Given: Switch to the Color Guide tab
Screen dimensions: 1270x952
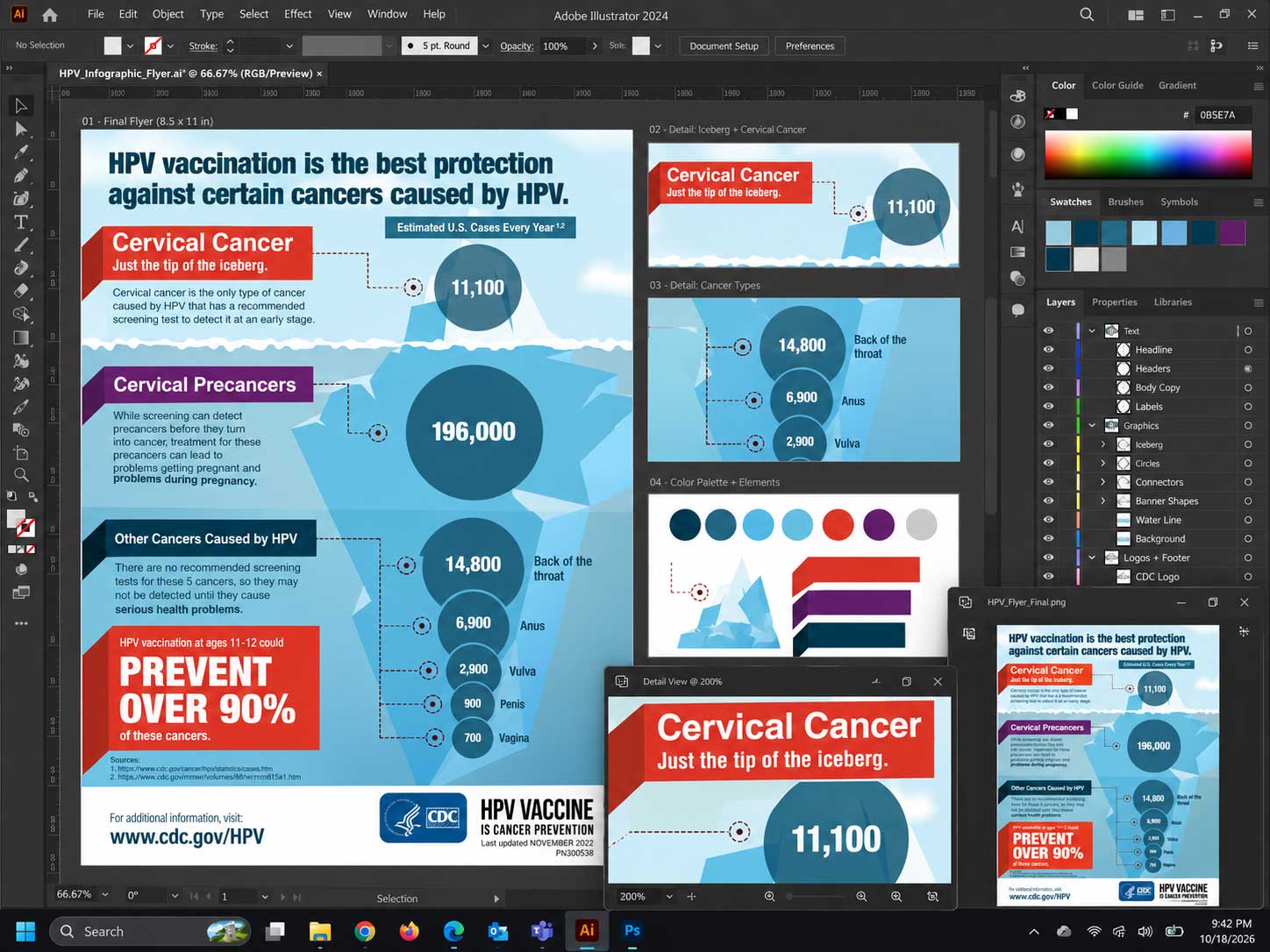Looking at the screenshot, I should (1117, 86).
